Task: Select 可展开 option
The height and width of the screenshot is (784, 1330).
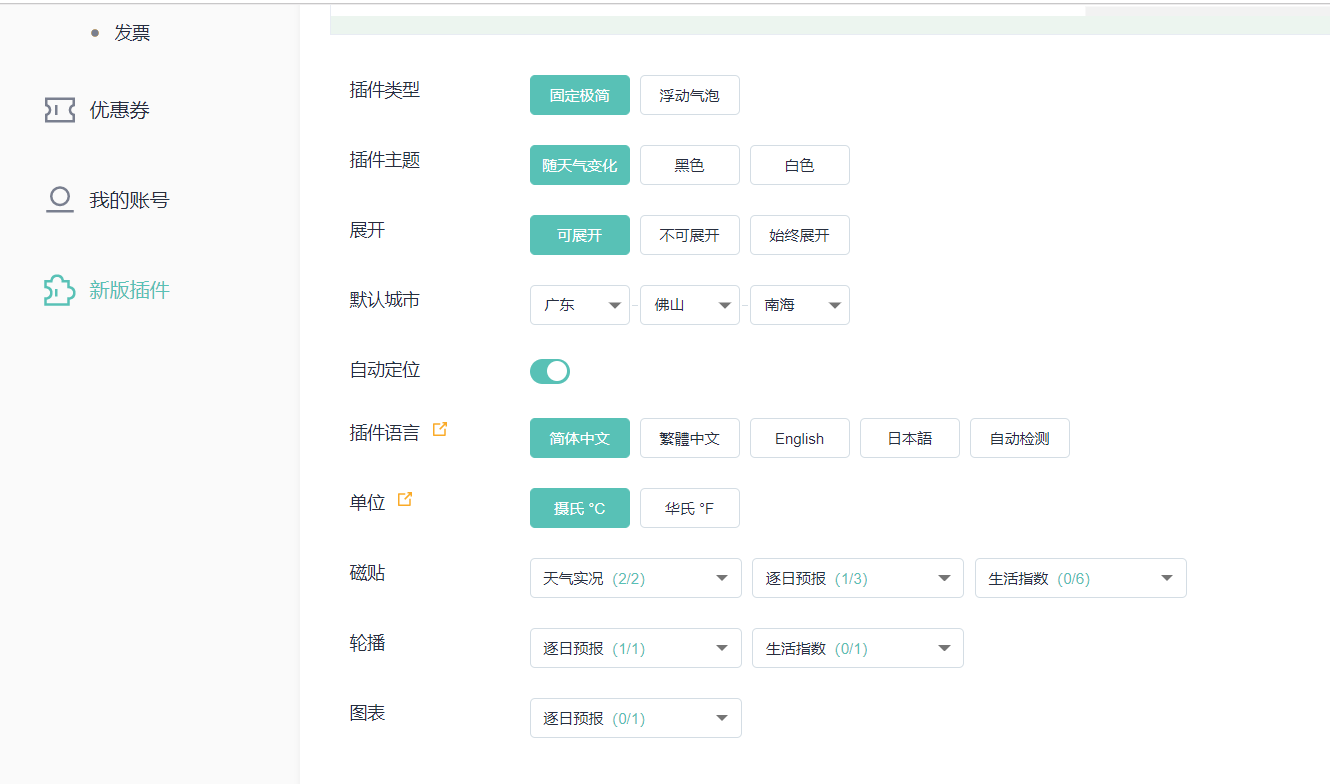Action: click(x=580, y=235)
